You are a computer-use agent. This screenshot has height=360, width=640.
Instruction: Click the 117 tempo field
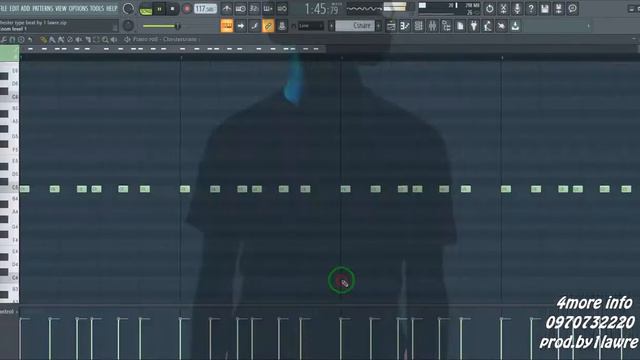[205, 9]
